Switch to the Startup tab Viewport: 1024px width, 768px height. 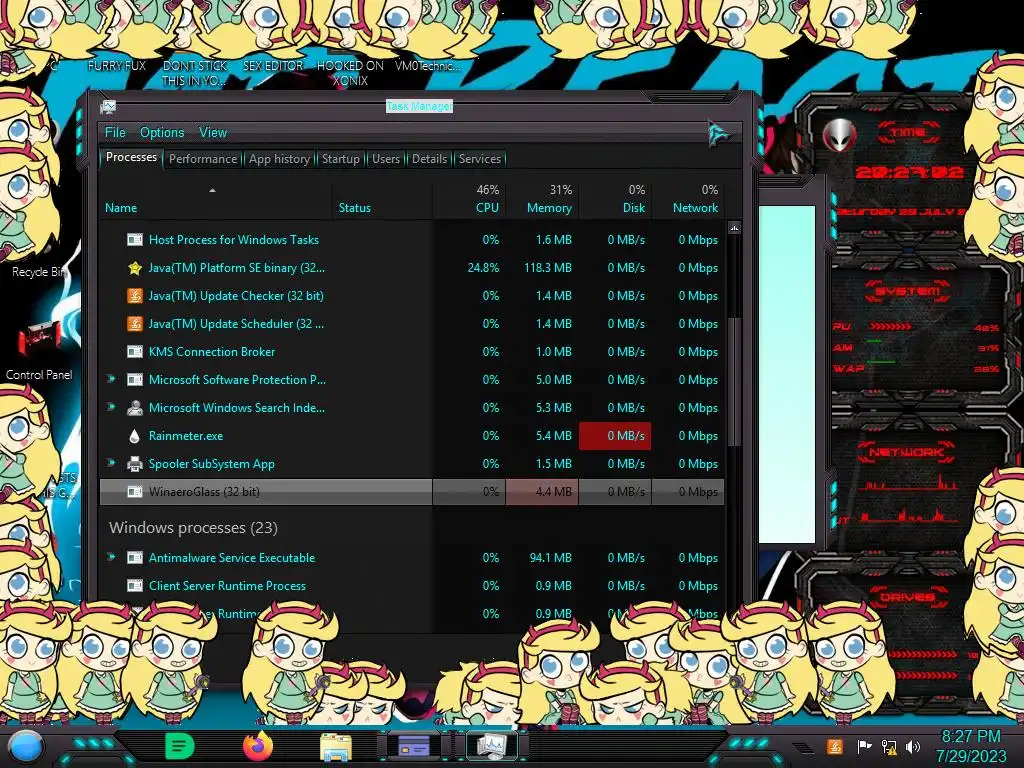340,159
